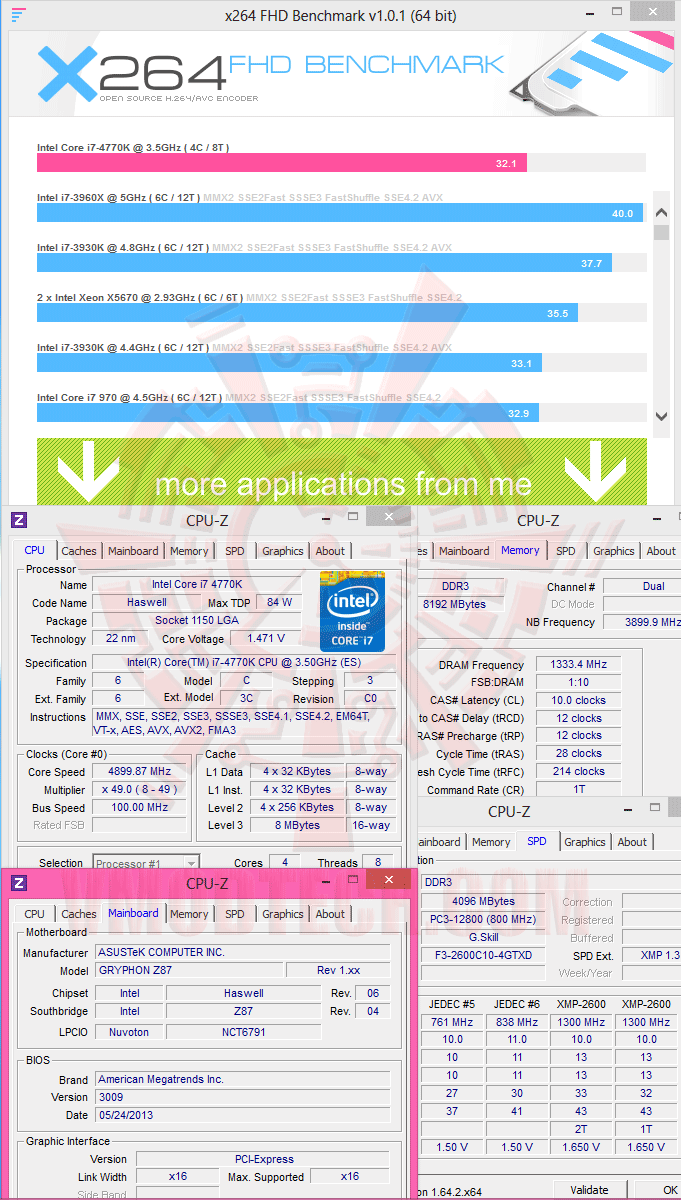This screenshot has height=1200, width=681.
Task: Click the BIOS Version value 3009
Action: (x=244, y=1096)
